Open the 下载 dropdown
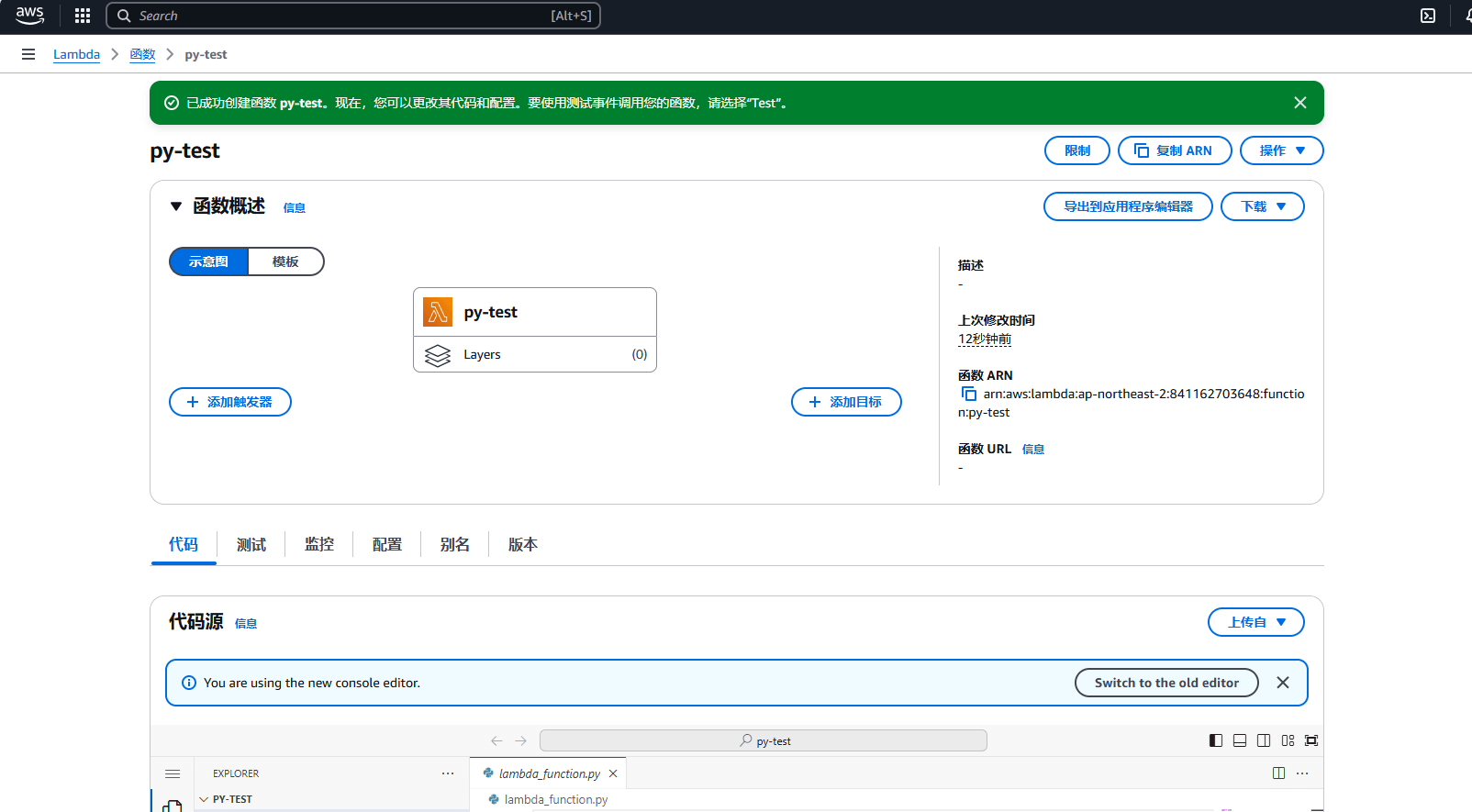 coord(1263,206)
